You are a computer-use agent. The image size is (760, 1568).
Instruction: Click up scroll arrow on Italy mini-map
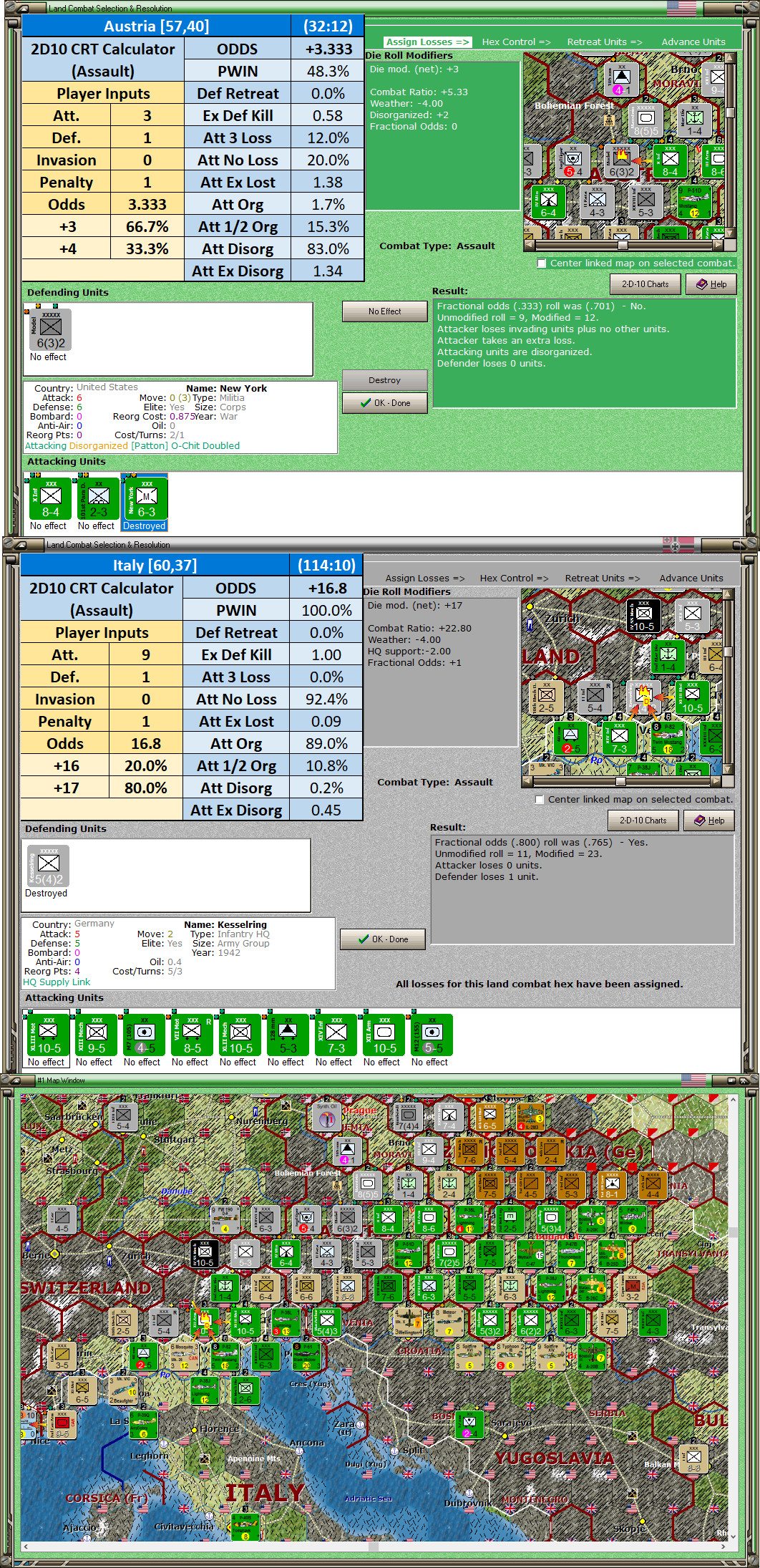729,594
